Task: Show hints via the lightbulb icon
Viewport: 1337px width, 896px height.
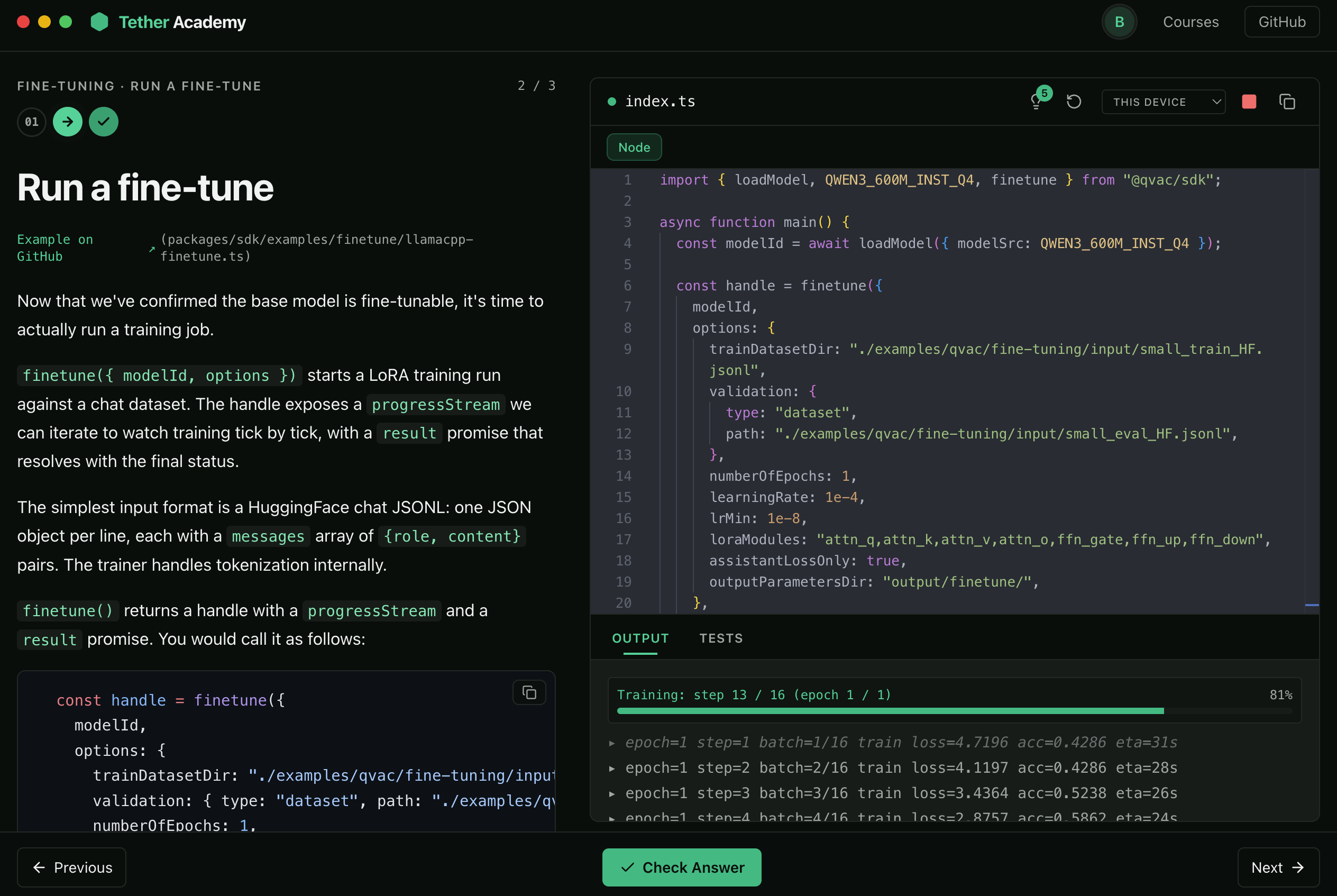Action: pos(1037,102)
